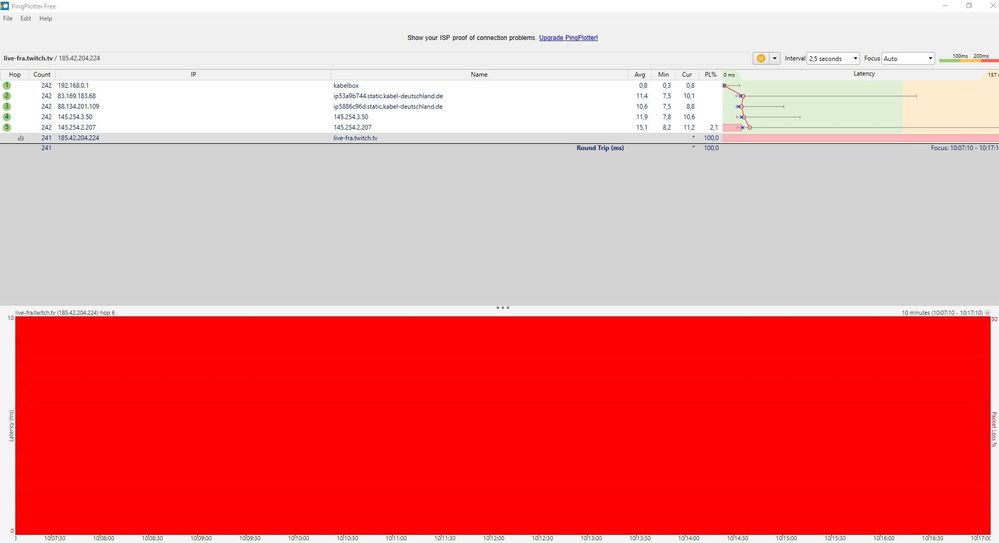The height and width of the screenshot is (543, 999).
Task: Click the 10:15:00 timeline tick label
Action: tap(786, 539)
